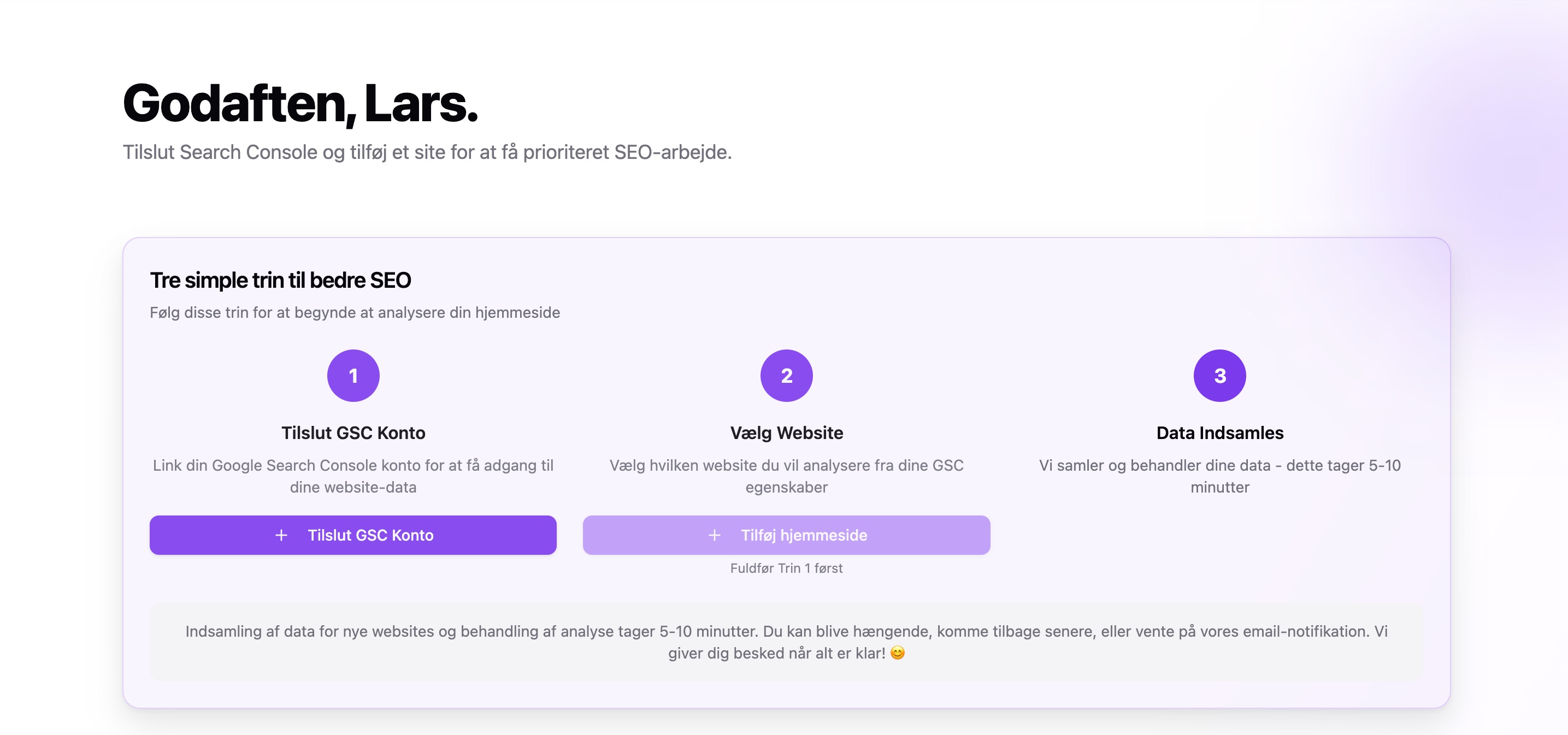Click the Vælg Website step heading
Image resolution: width=1568 pixels, height=735 pixels.
coord(786,432)
